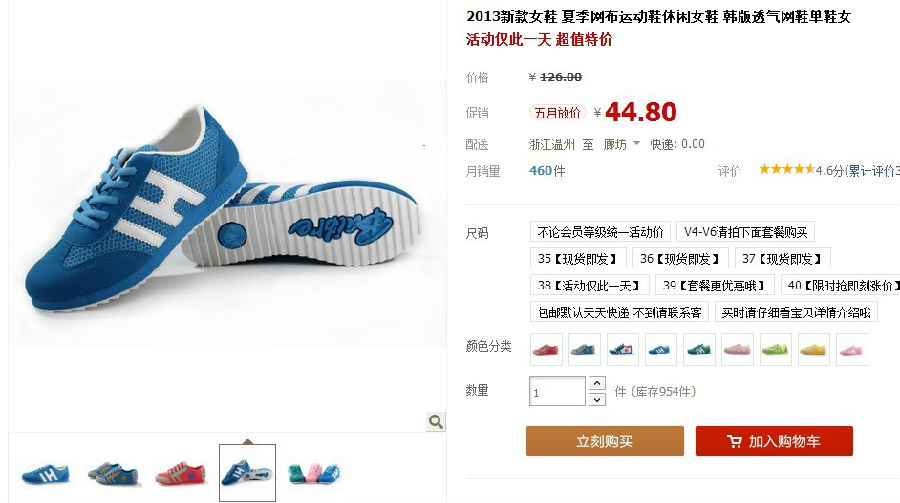Click the quantity input field
Image resolution: width=900 pixels, height=503 pixels.
557,392
